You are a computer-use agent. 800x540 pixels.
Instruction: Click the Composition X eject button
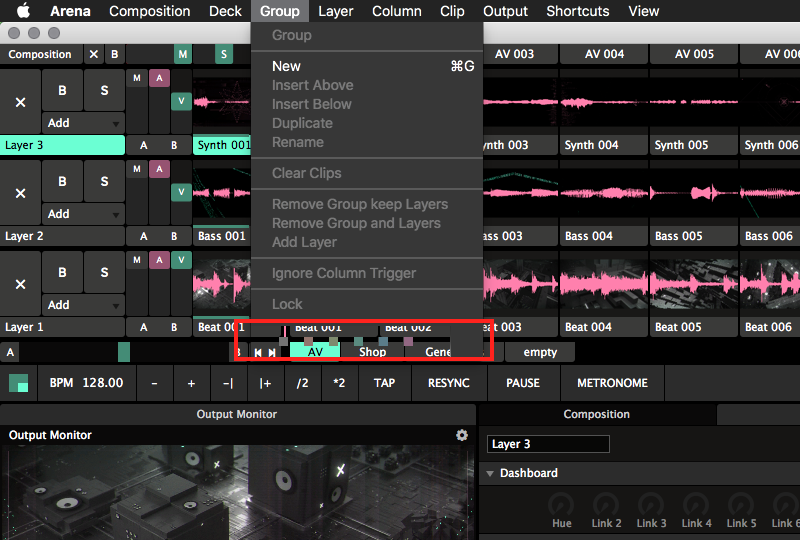coord(94,54)
